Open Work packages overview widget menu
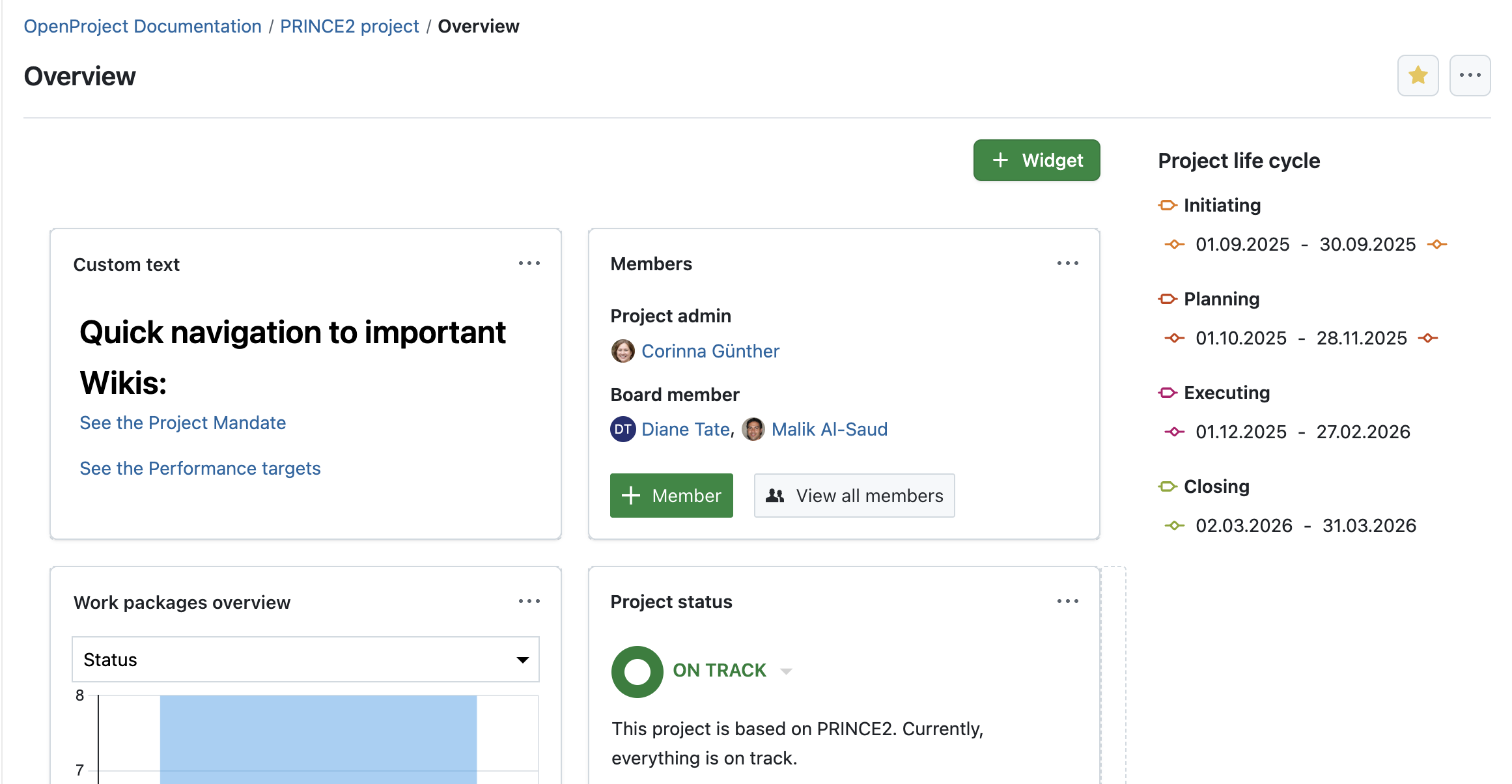Viewport: 1512px width, 784px height. [x=529, y=601]
